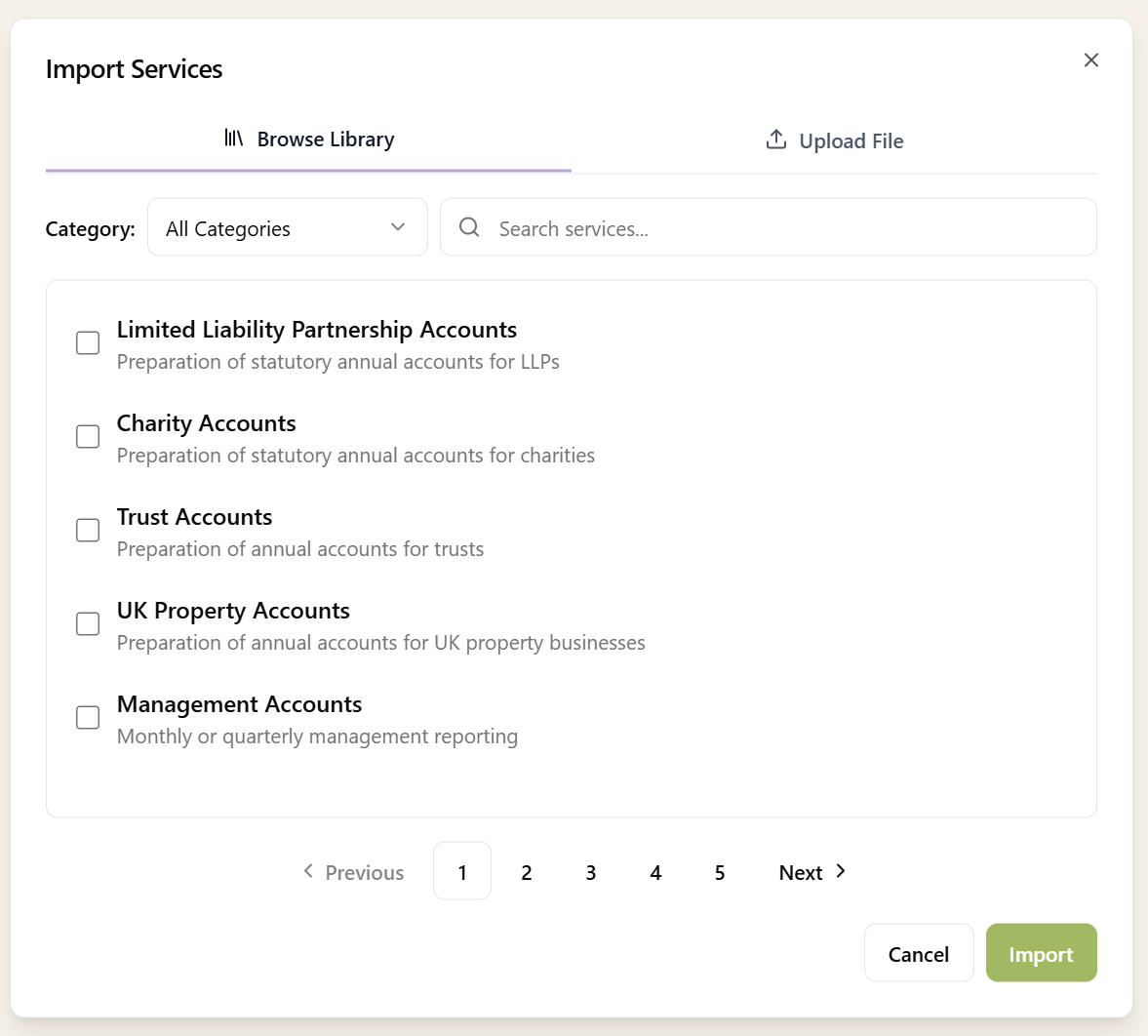Jump to page 2
The width and height of the screenshot is (1148, 1036).
tap(527, 871)
